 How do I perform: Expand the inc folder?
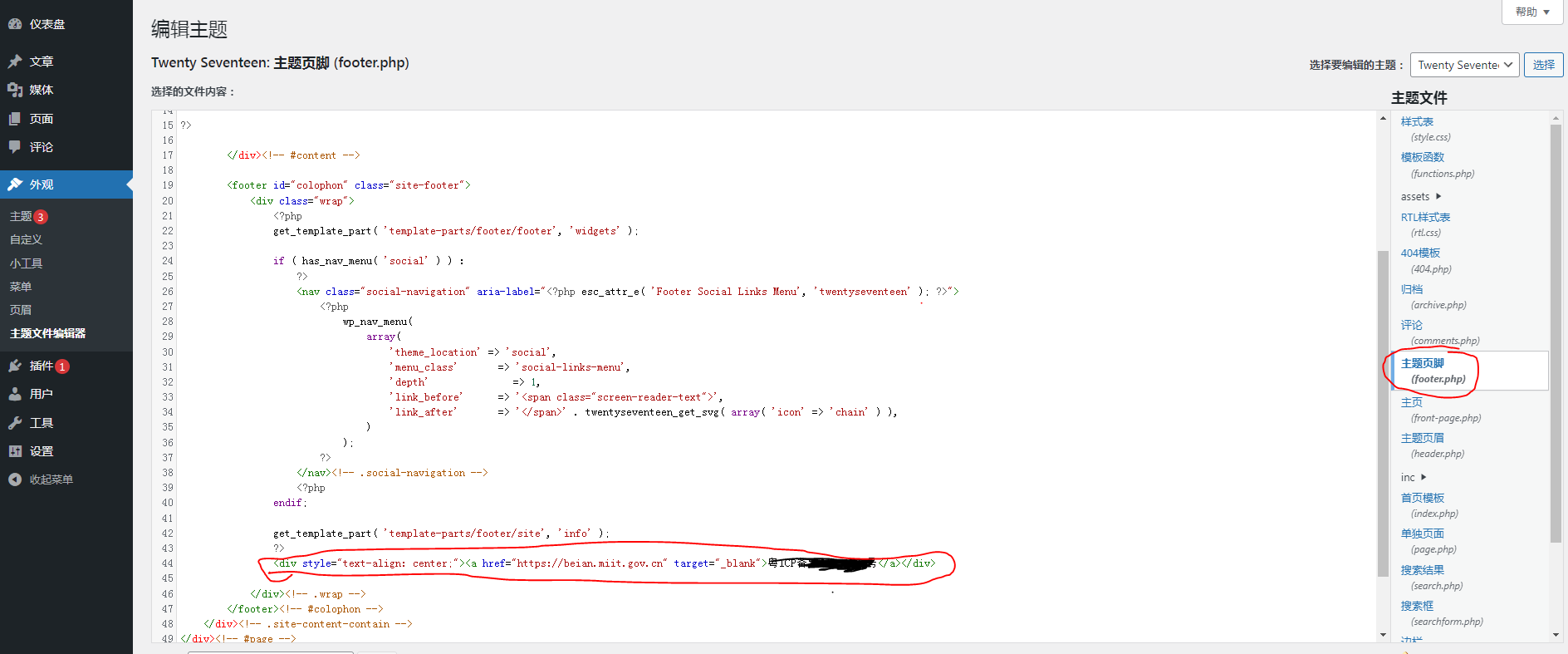pyautogui.click(x=1414, y=478)
